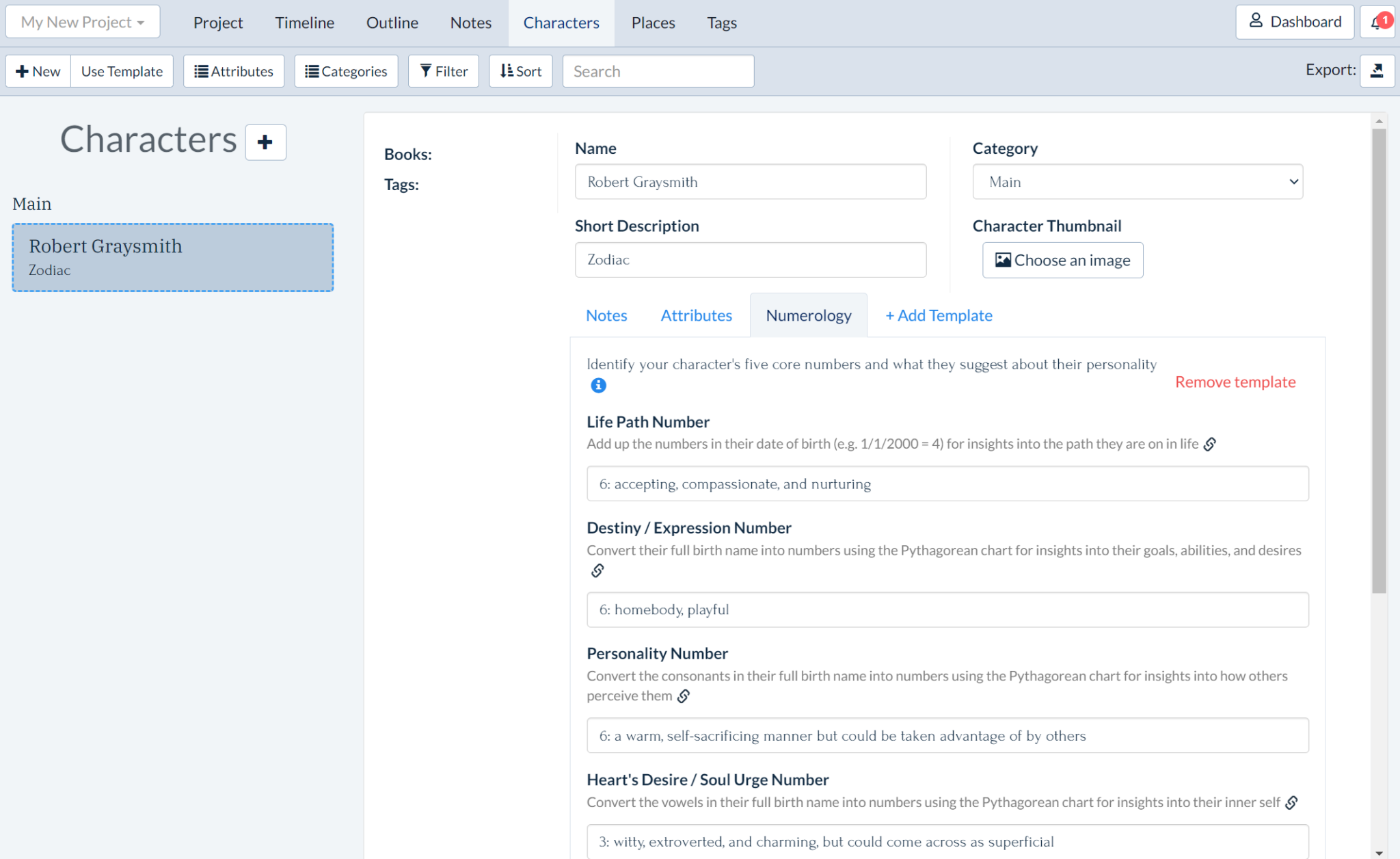Click the export download icon
Image resolution: width=1400 pixels, height=859 pixels.
[x=1377, y=70]
